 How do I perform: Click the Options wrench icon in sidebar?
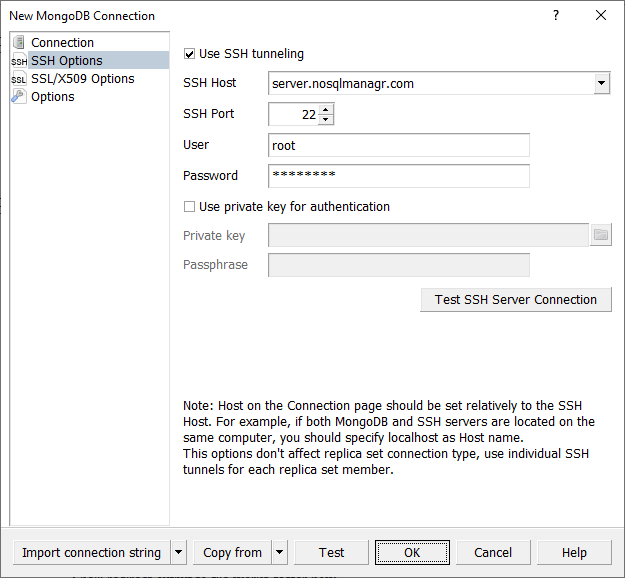pyautogui.click(x=19, y=97)
